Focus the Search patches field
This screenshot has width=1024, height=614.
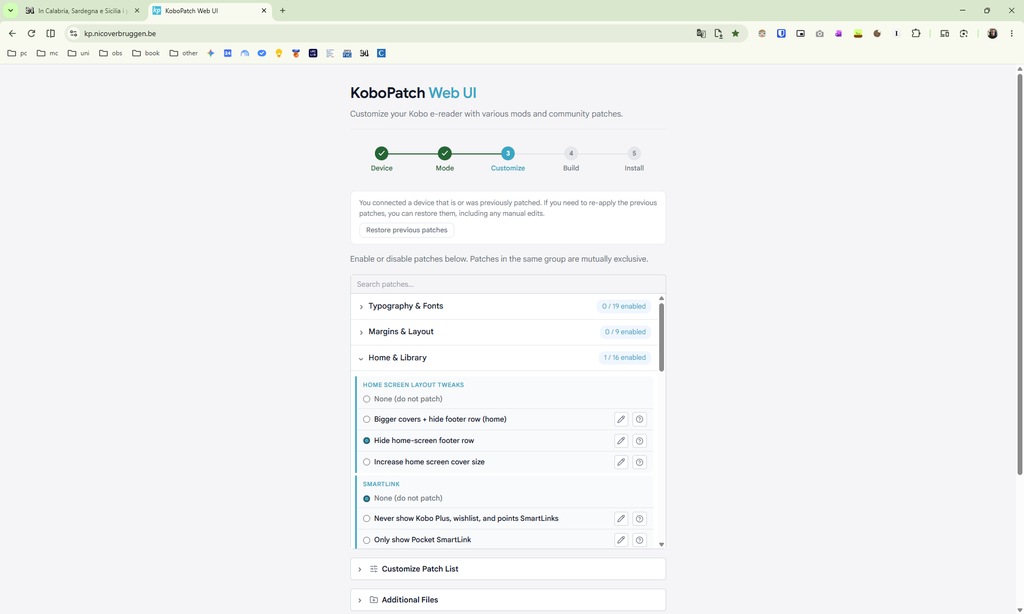[508, 284]
